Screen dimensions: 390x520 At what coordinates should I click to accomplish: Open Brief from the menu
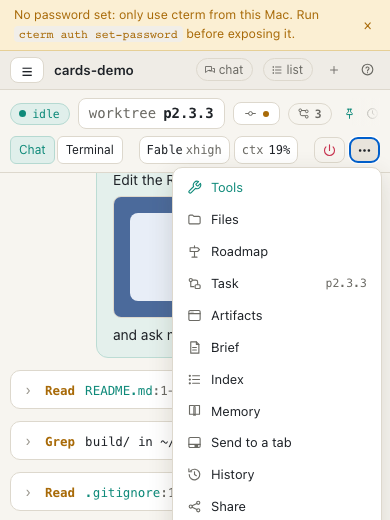coord(277,348)
